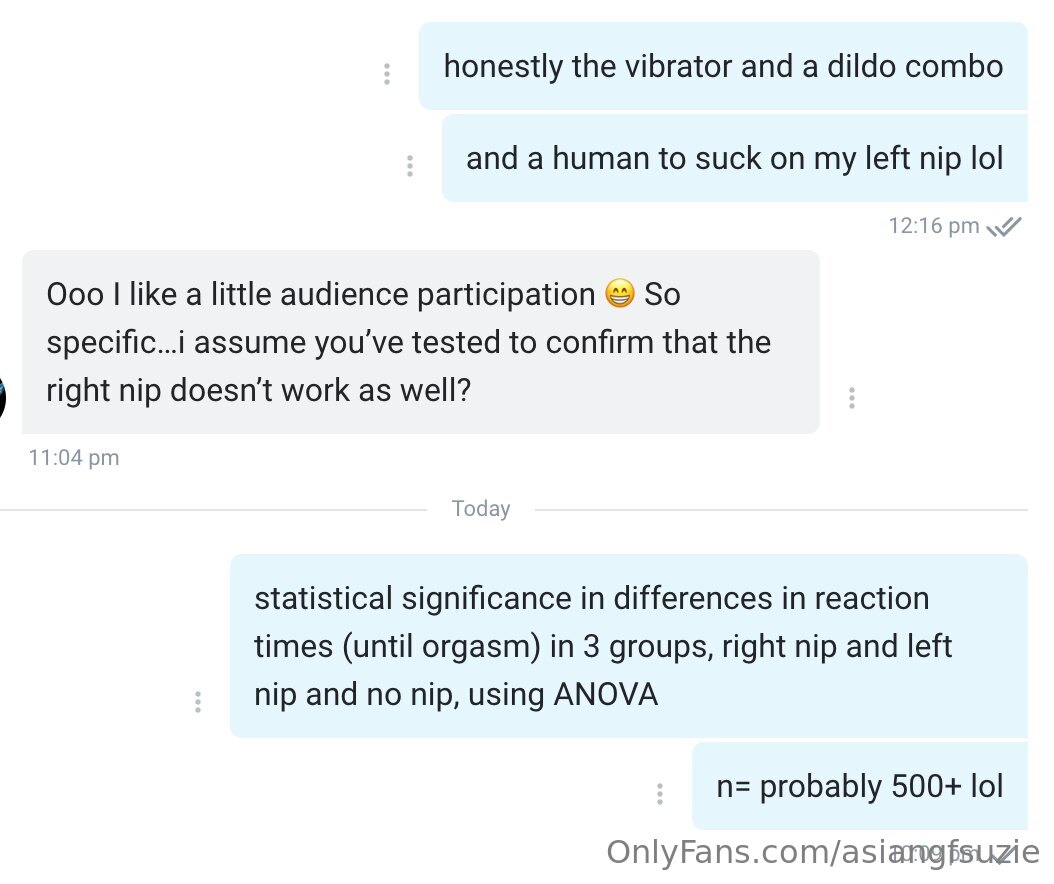
Task: Click the word "ANOVA" in the message
Action: 605,694
